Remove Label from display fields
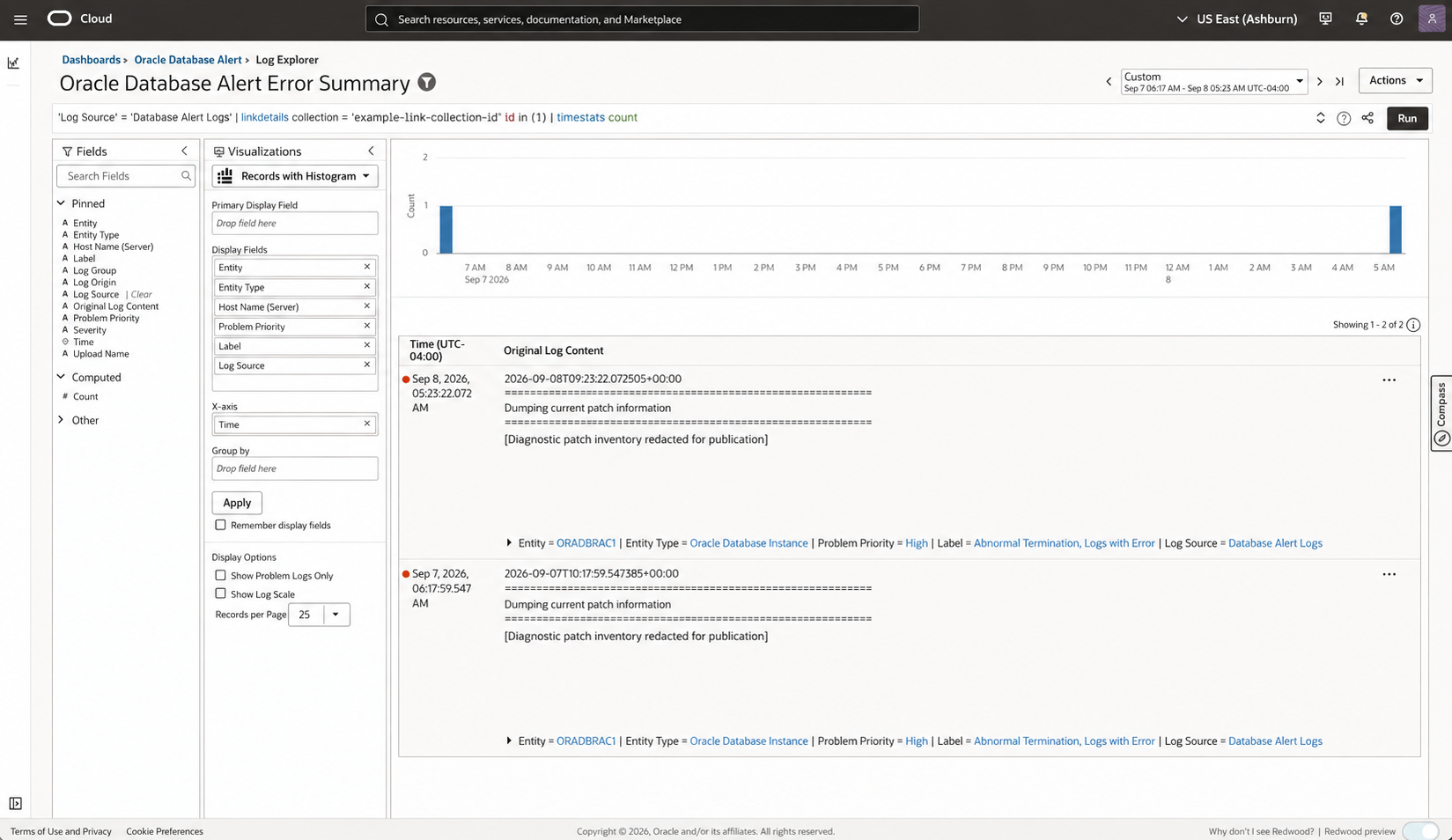1452x840 pixels. pos(367,345)
